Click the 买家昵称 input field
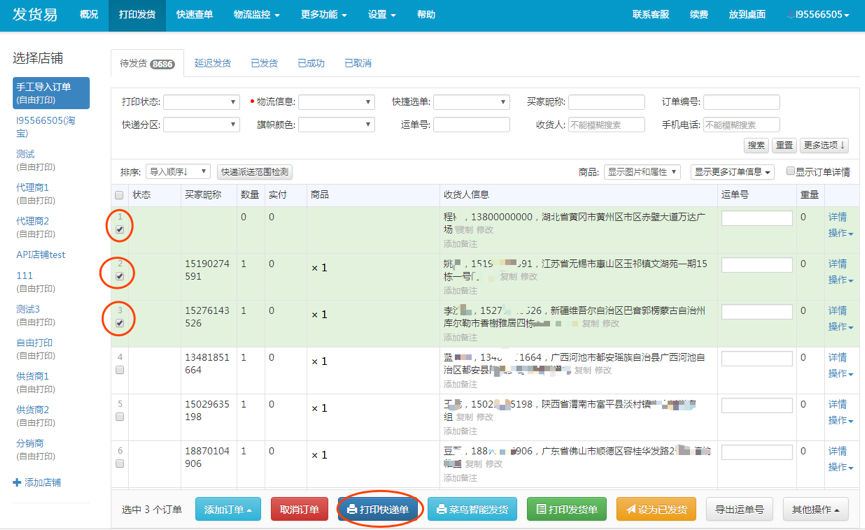Image resolution: width=865 pixels, height=530 pixels. (606, 102)
